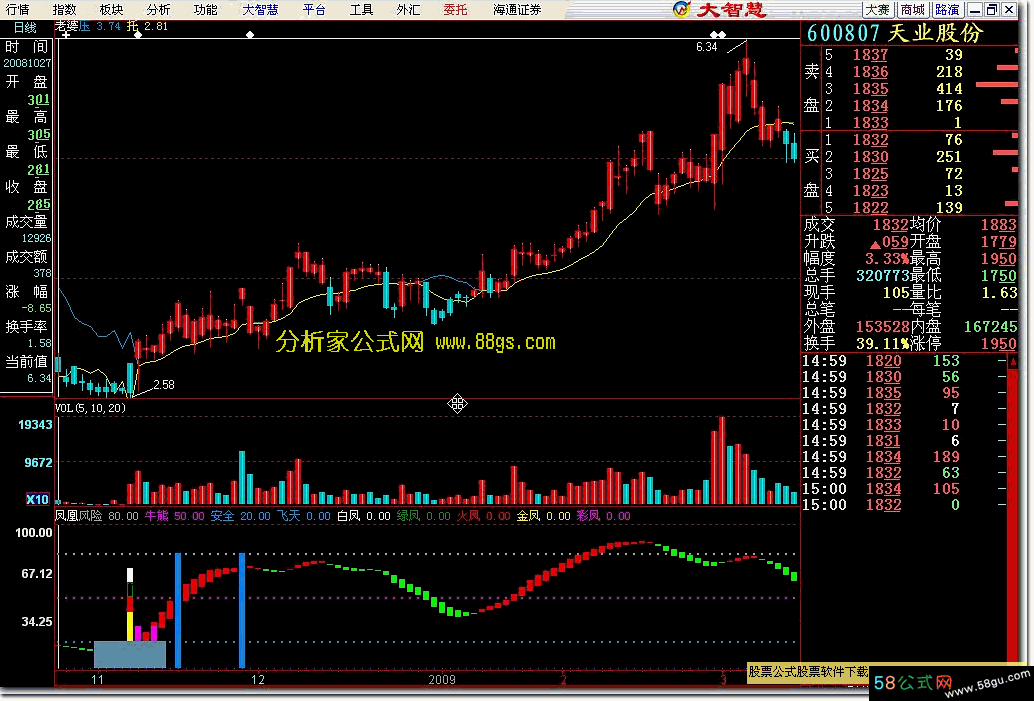Click the 彩凤 indicator label
1034x701 pixels.
(588, 516)
